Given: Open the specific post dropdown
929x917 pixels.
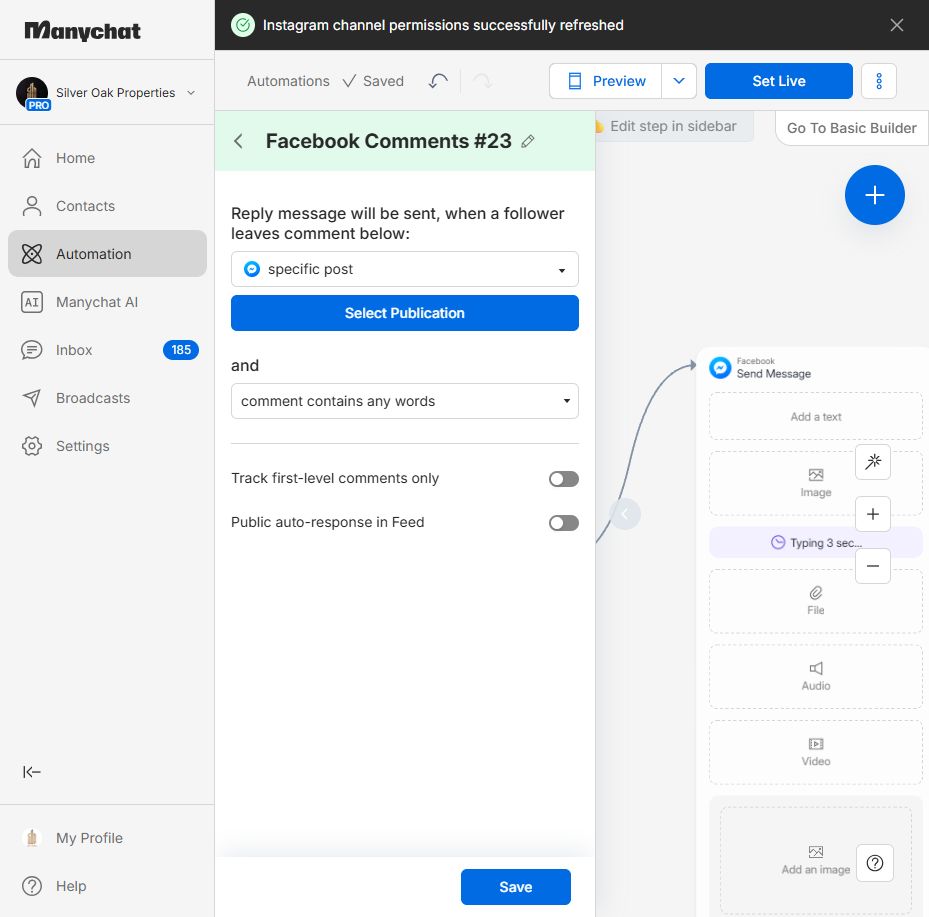Looking at the screenshot, I should pyautogui.click(x=405, y=269).
